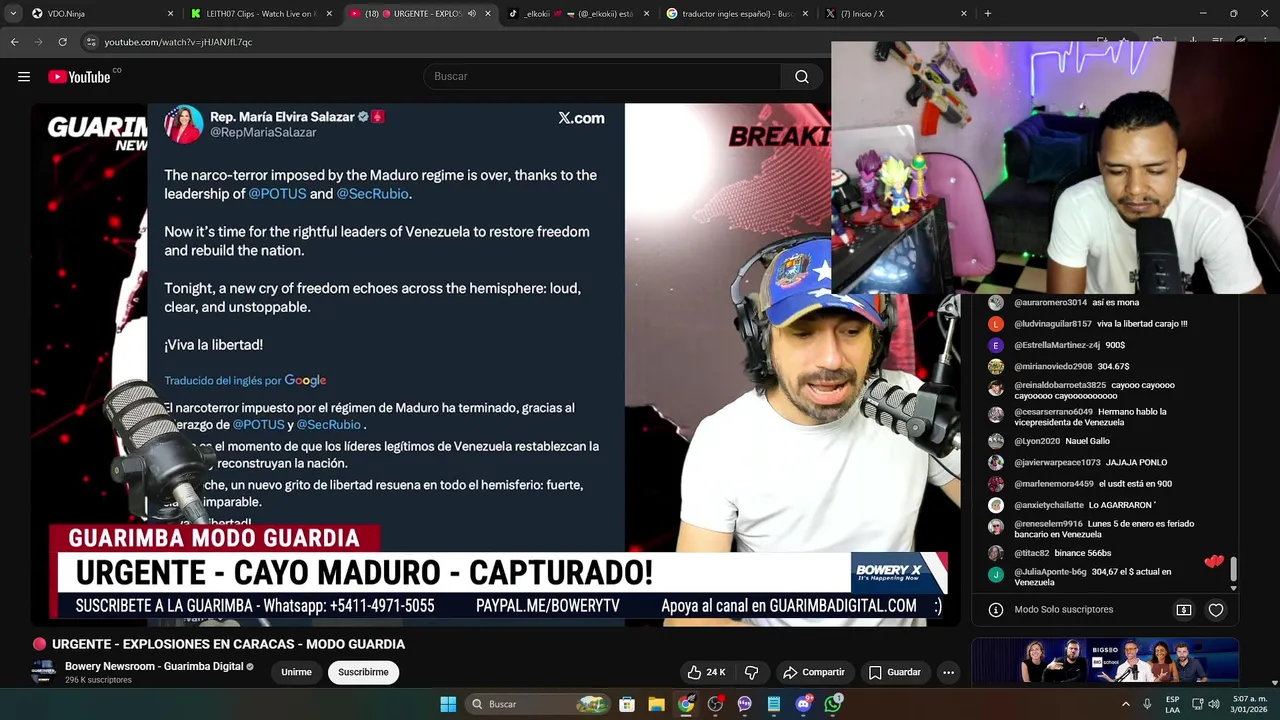
Task: Reload the current page
Action: 62,42
